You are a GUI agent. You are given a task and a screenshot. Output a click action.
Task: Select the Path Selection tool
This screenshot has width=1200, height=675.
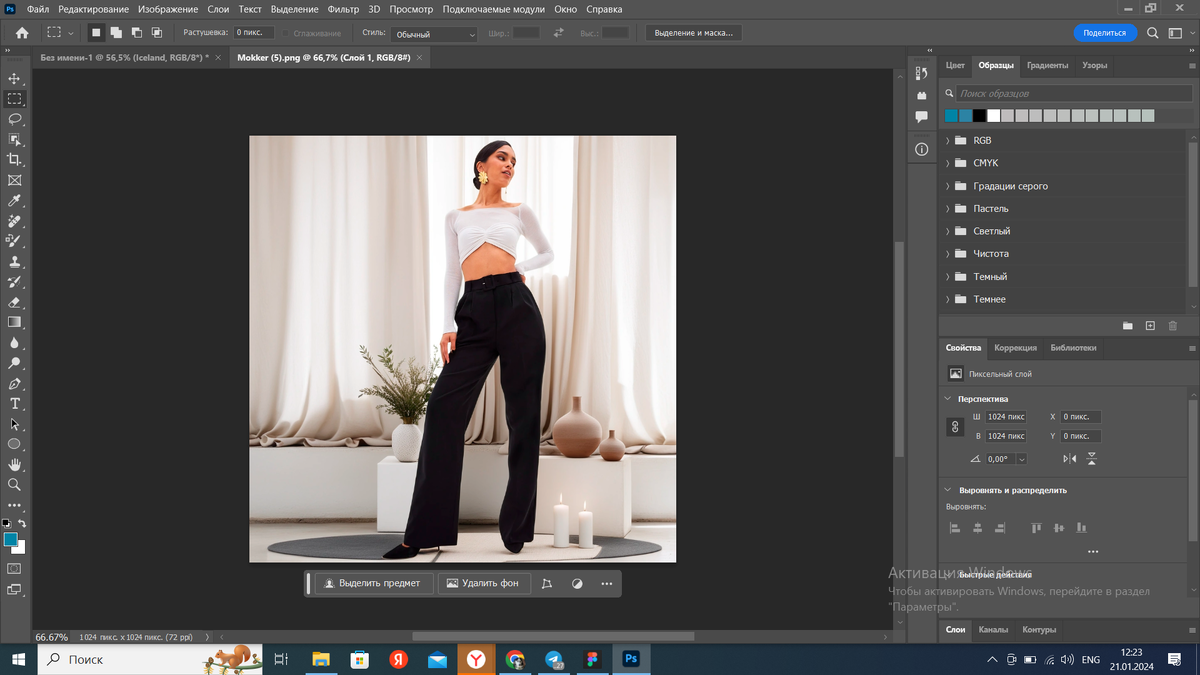(x=14, y=424)
